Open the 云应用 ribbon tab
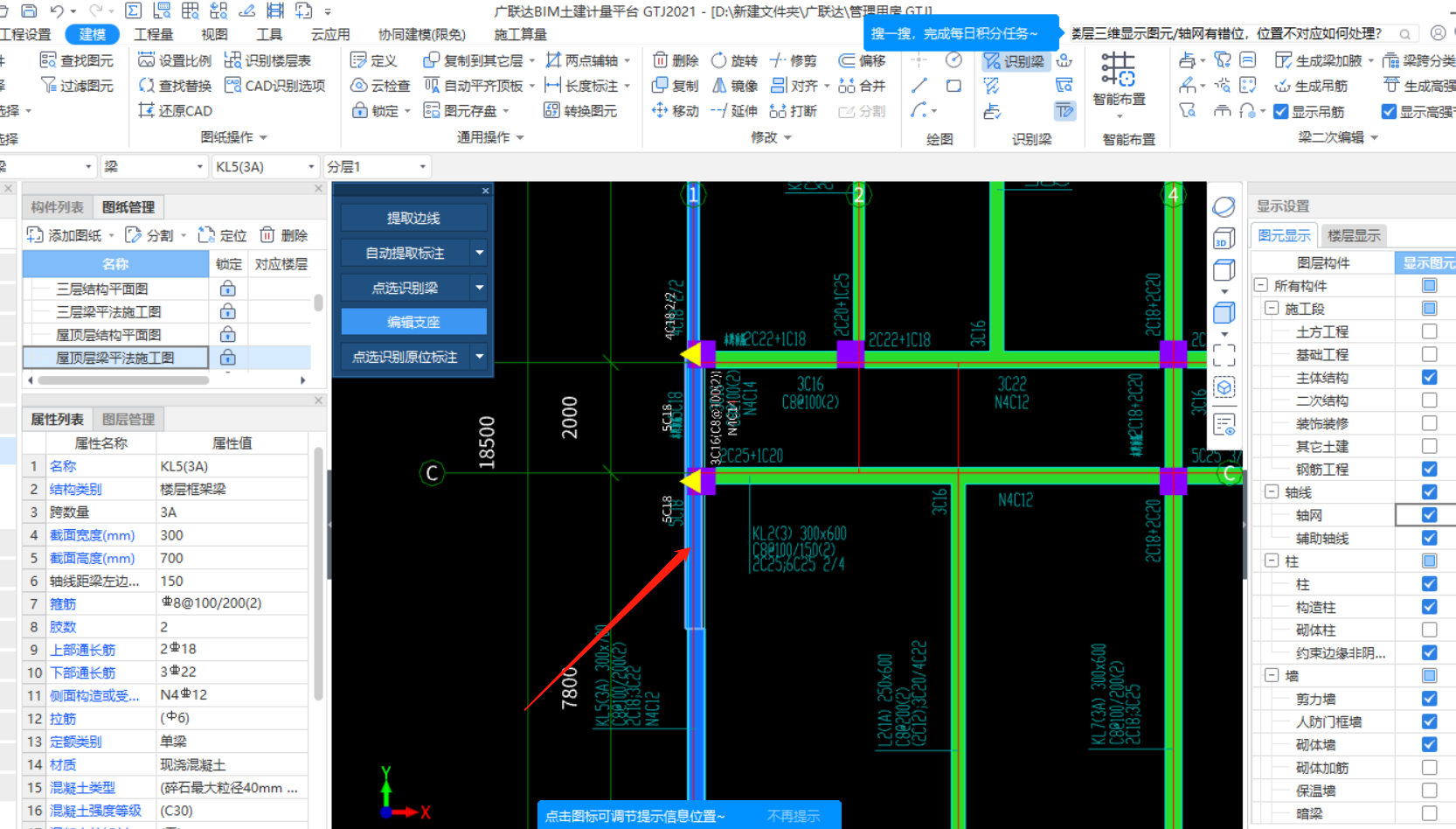 point(330,34)
